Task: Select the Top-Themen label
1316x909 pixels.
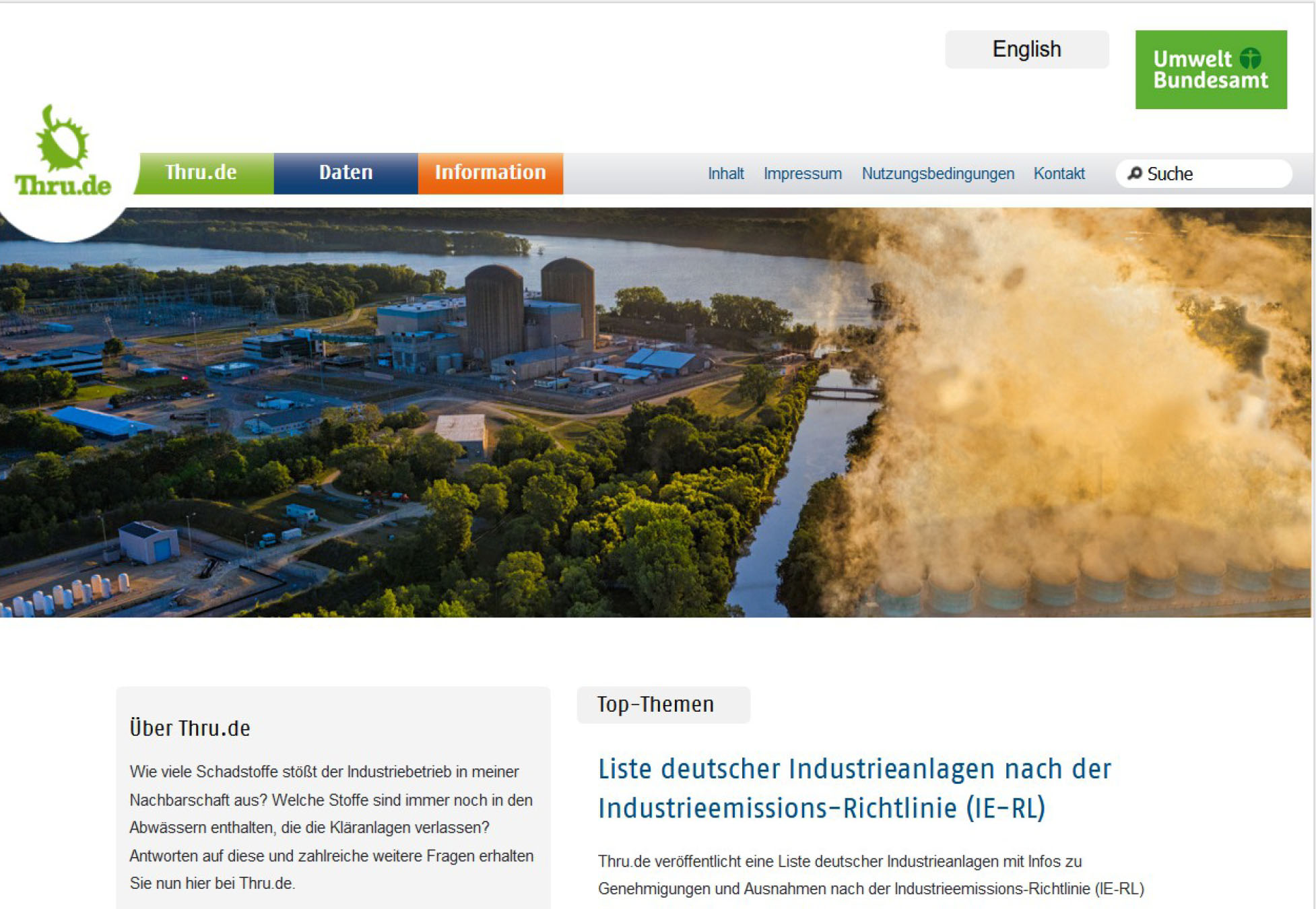Action: tap(655, 704)
